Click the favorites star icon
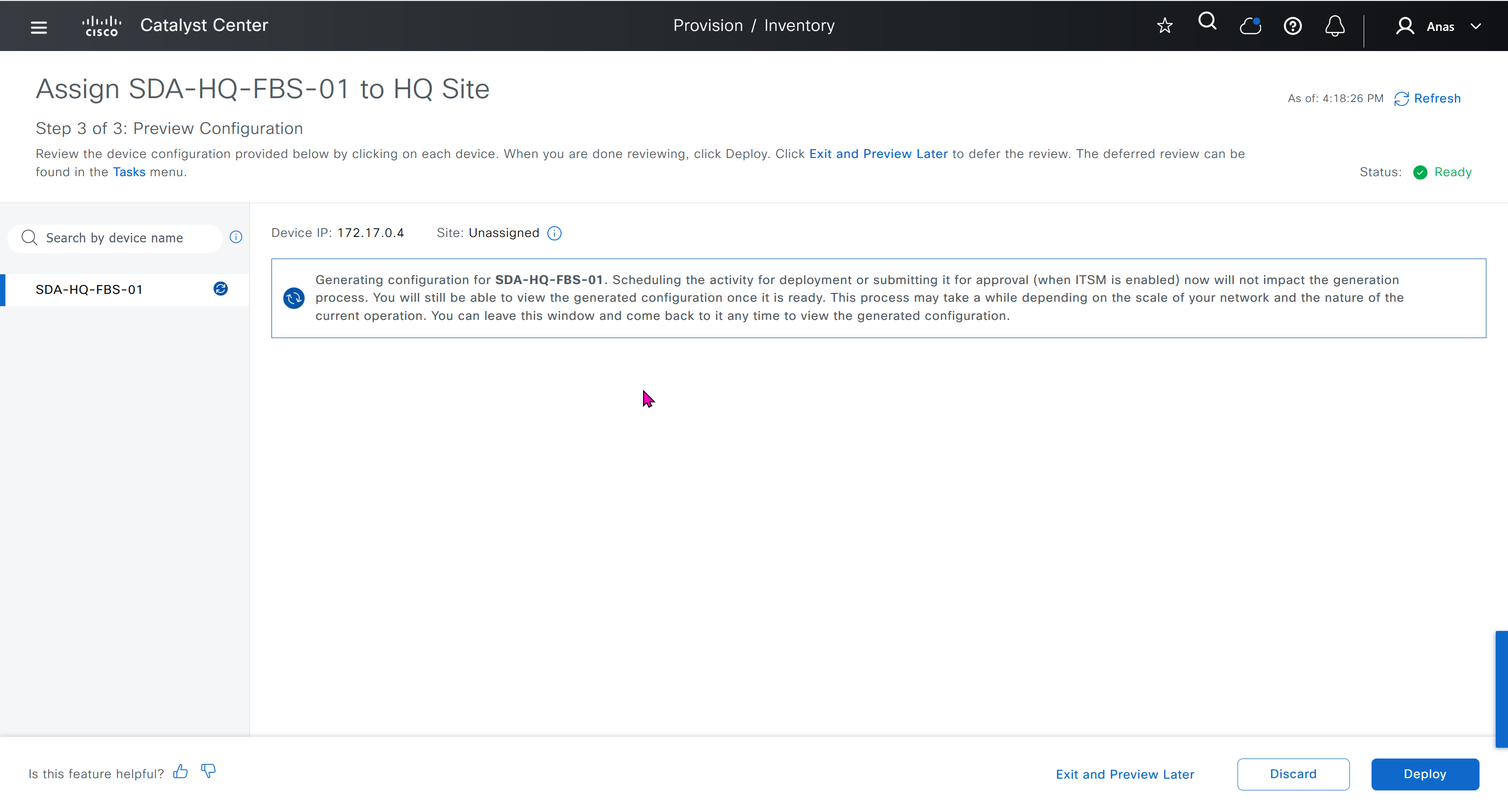This screenshot has height=812, width=1508. pos(1164,26)
